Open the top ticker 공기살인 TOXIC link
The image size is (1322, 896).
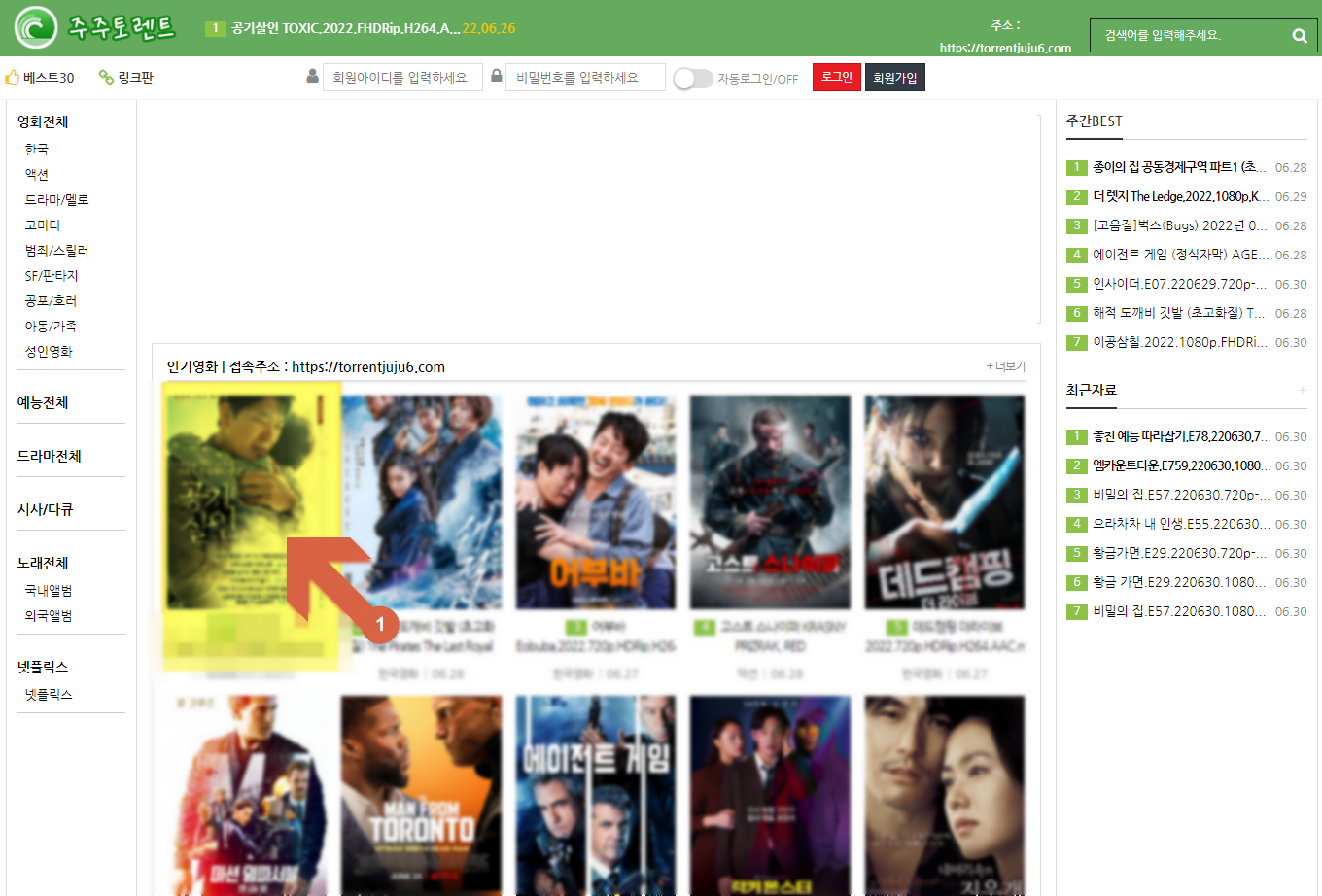click(x=345, y=28)
